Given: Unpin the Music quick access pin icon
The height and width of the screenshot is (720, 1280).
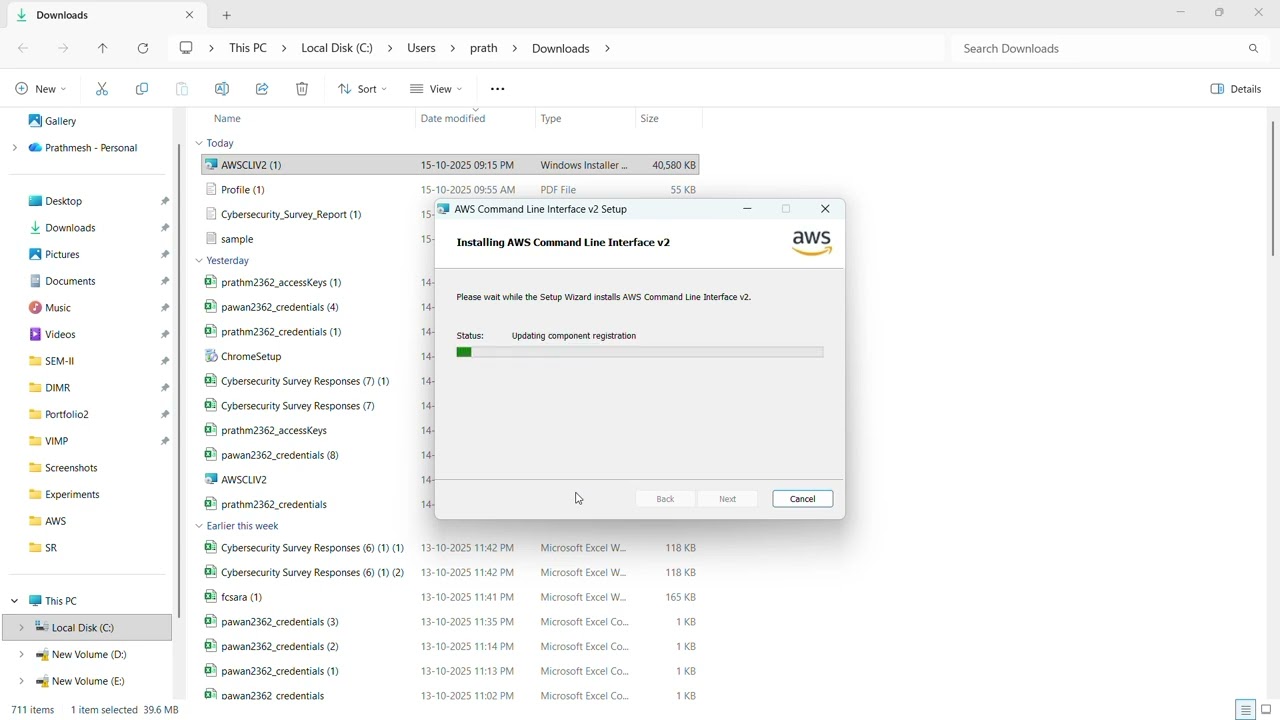Looking at the screenshot, I should tap(165, 308).
